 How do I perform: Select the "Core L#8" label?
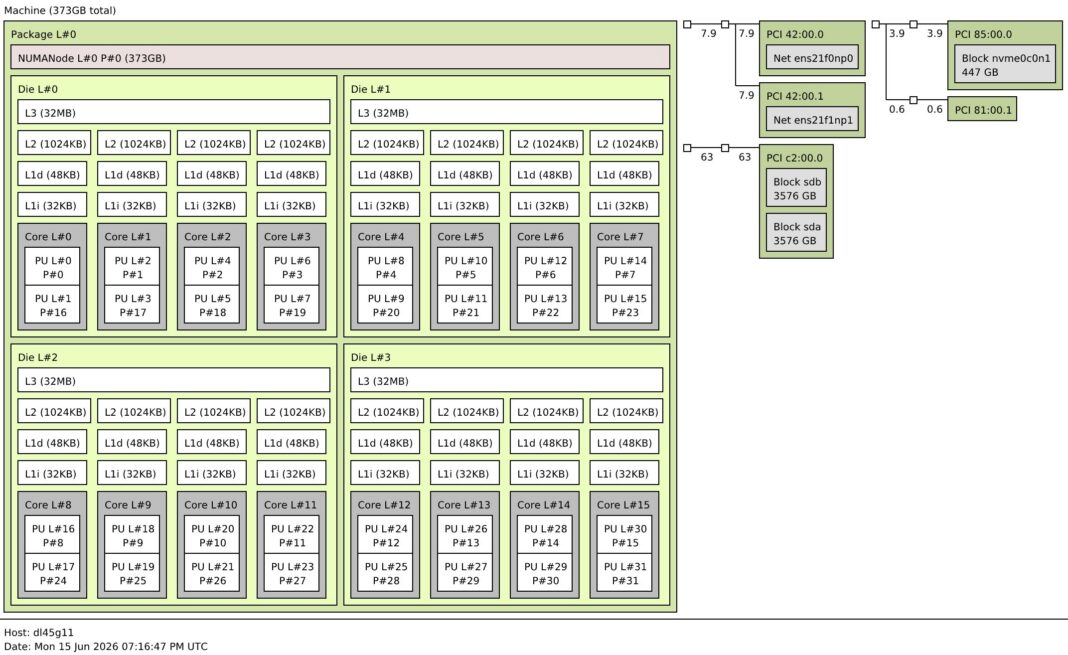click(48, 505)
